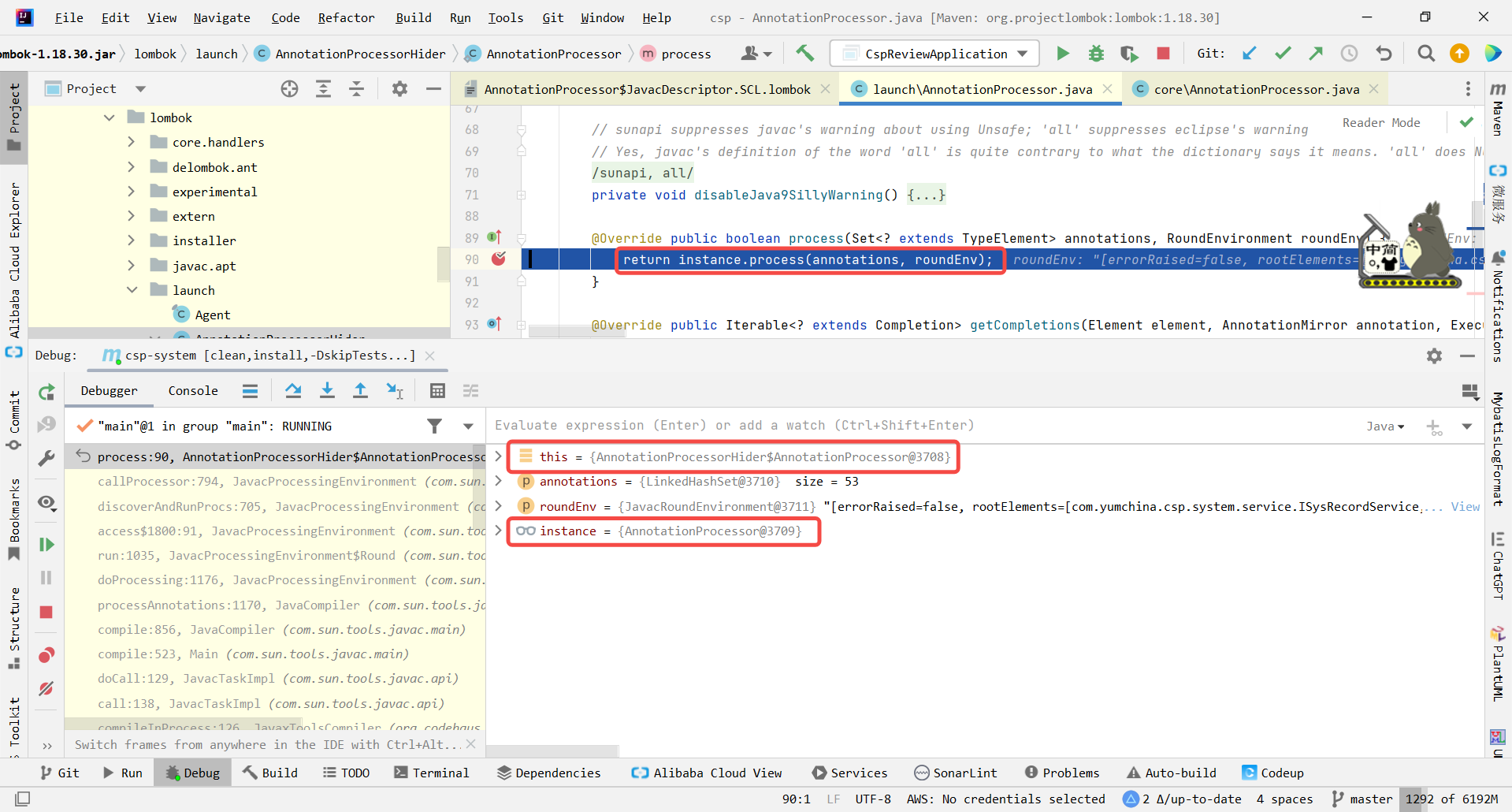Viewport: 1512px width, 812px height.
Task: Show Git history clock icon
Action: [x=1350, y=53]
